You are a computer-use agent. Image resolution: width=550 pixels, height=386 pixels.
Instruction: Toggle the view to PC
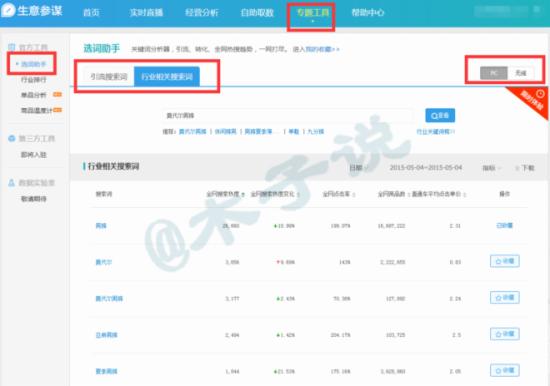(494, 73)
